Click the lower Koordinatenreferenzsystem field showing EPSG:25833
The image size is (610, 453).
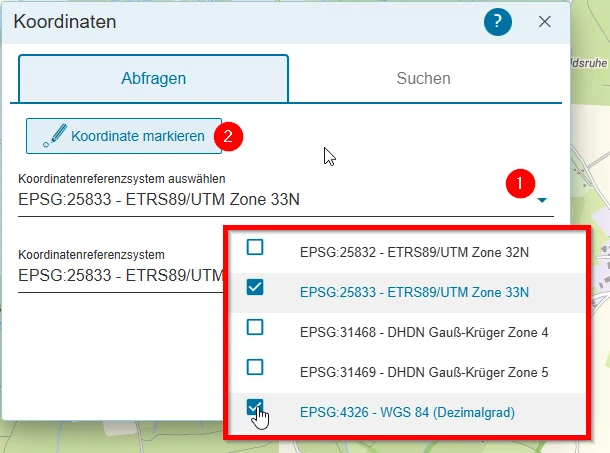(121, 275)
